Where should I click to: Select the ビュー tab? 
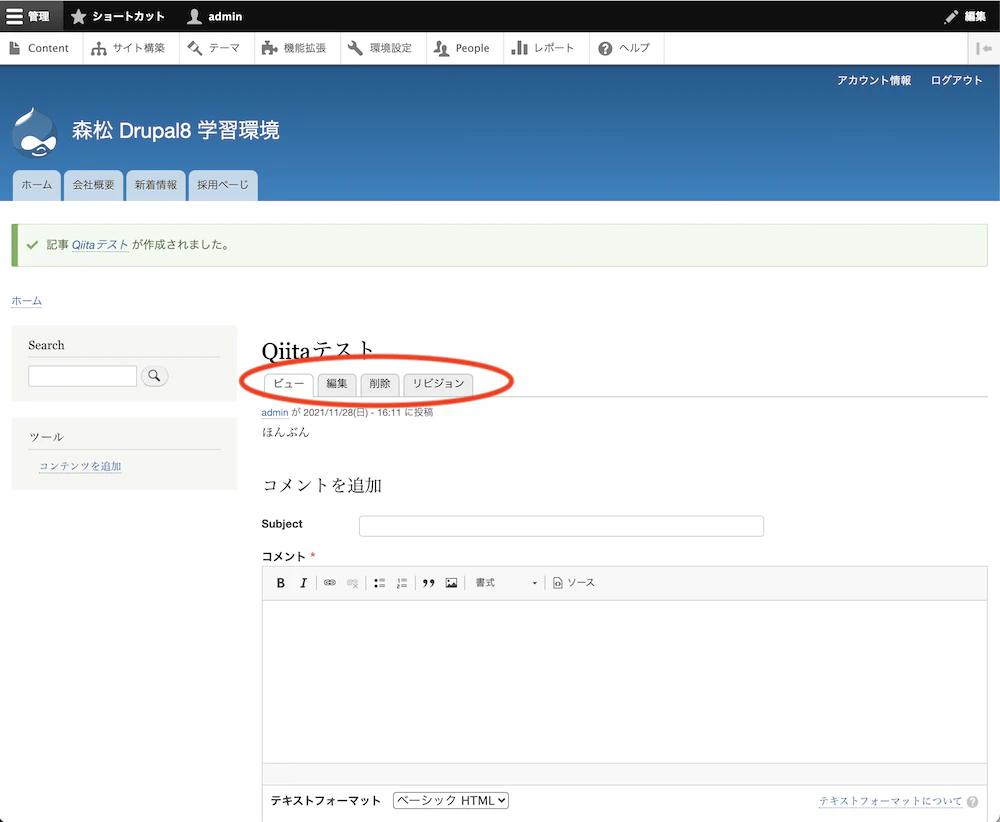coord(289,384)
